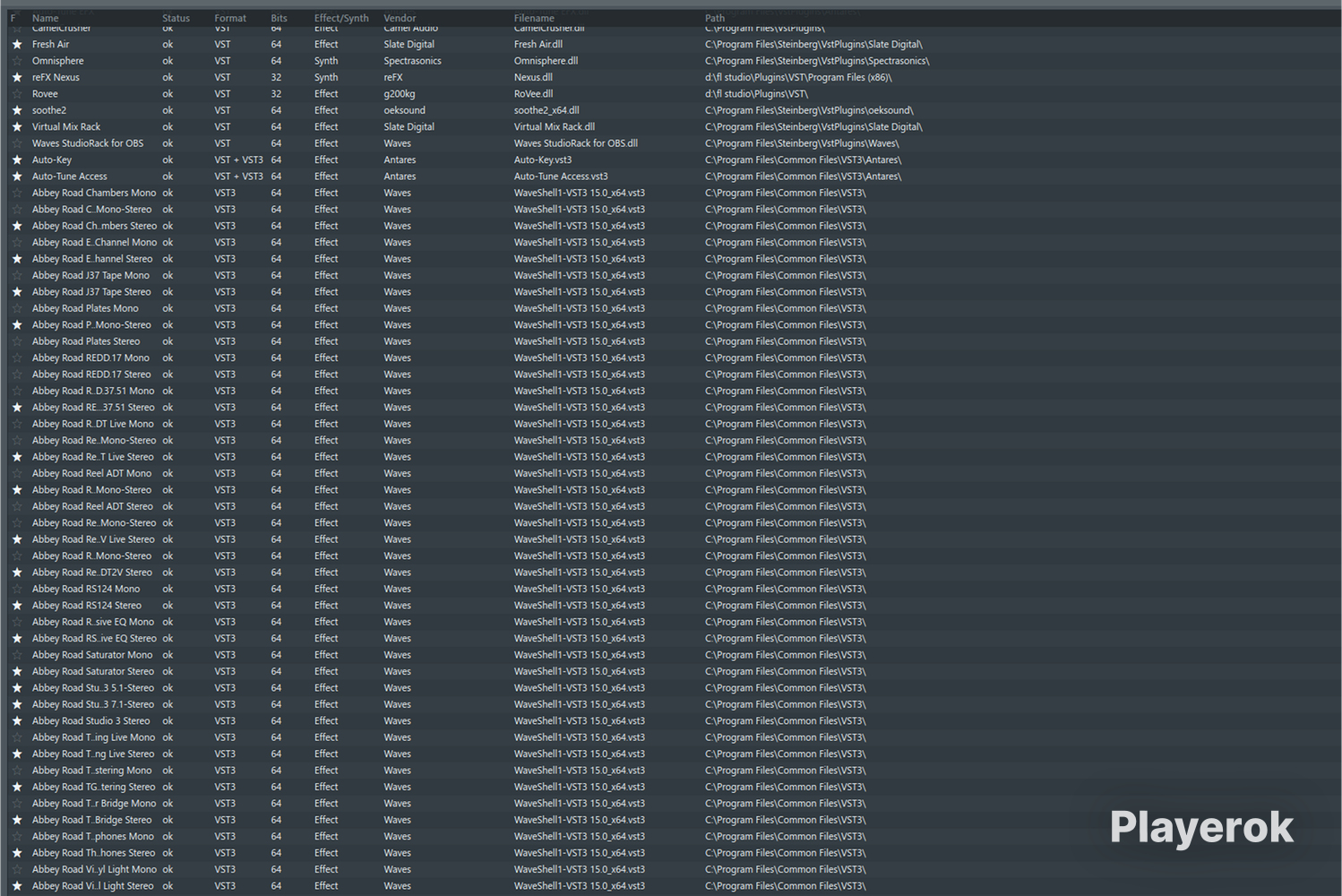This screenshot has height=896, width=1342.
Task: Unstar Abbey Road RS124 Stereo
Action: click(17, 606)
